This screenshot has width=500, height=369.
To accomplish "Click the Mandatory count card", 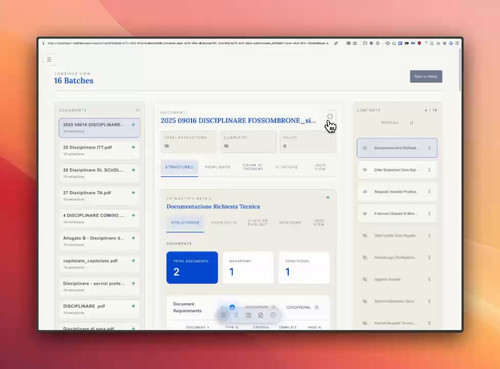I will point(248,268).
